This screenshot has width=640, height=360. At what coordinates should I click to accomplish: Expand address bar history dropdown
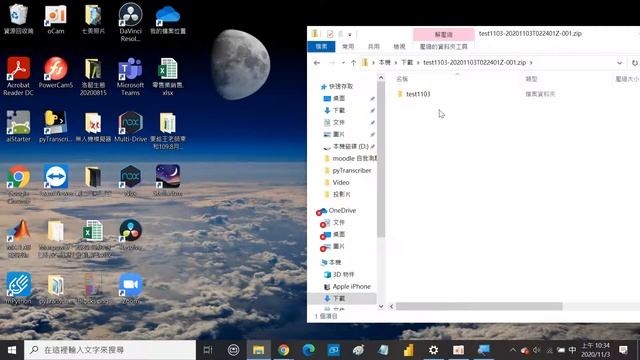click(619, 63)
